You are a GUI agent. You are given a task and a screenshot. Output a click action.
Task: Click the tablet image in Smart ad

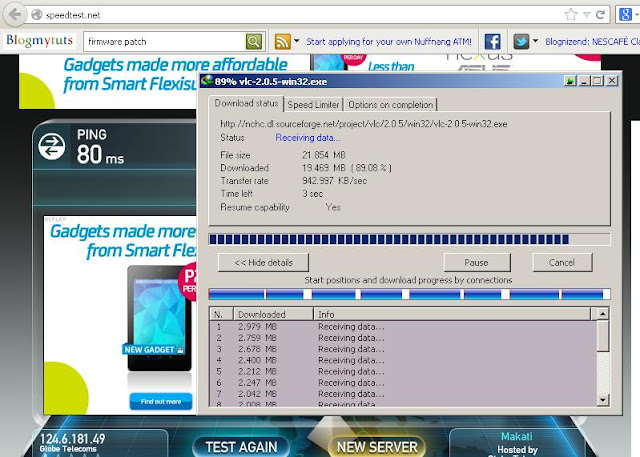(159, 318)
